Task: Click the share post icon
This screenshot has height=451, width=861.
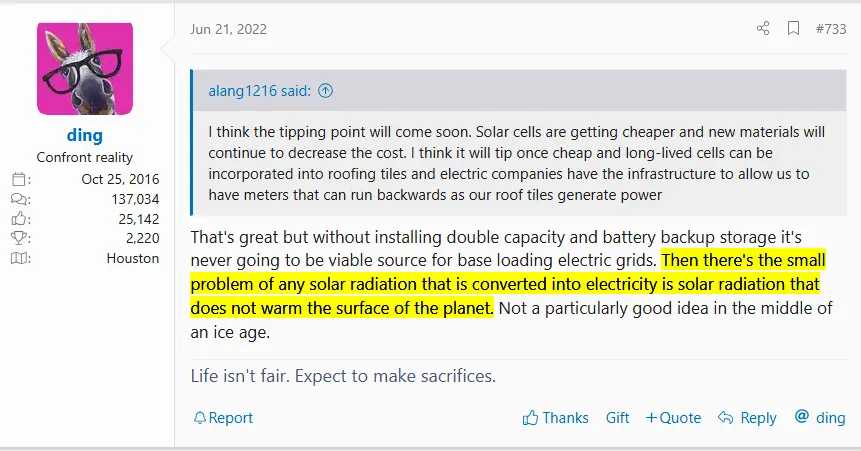Action: click(763, 29)
